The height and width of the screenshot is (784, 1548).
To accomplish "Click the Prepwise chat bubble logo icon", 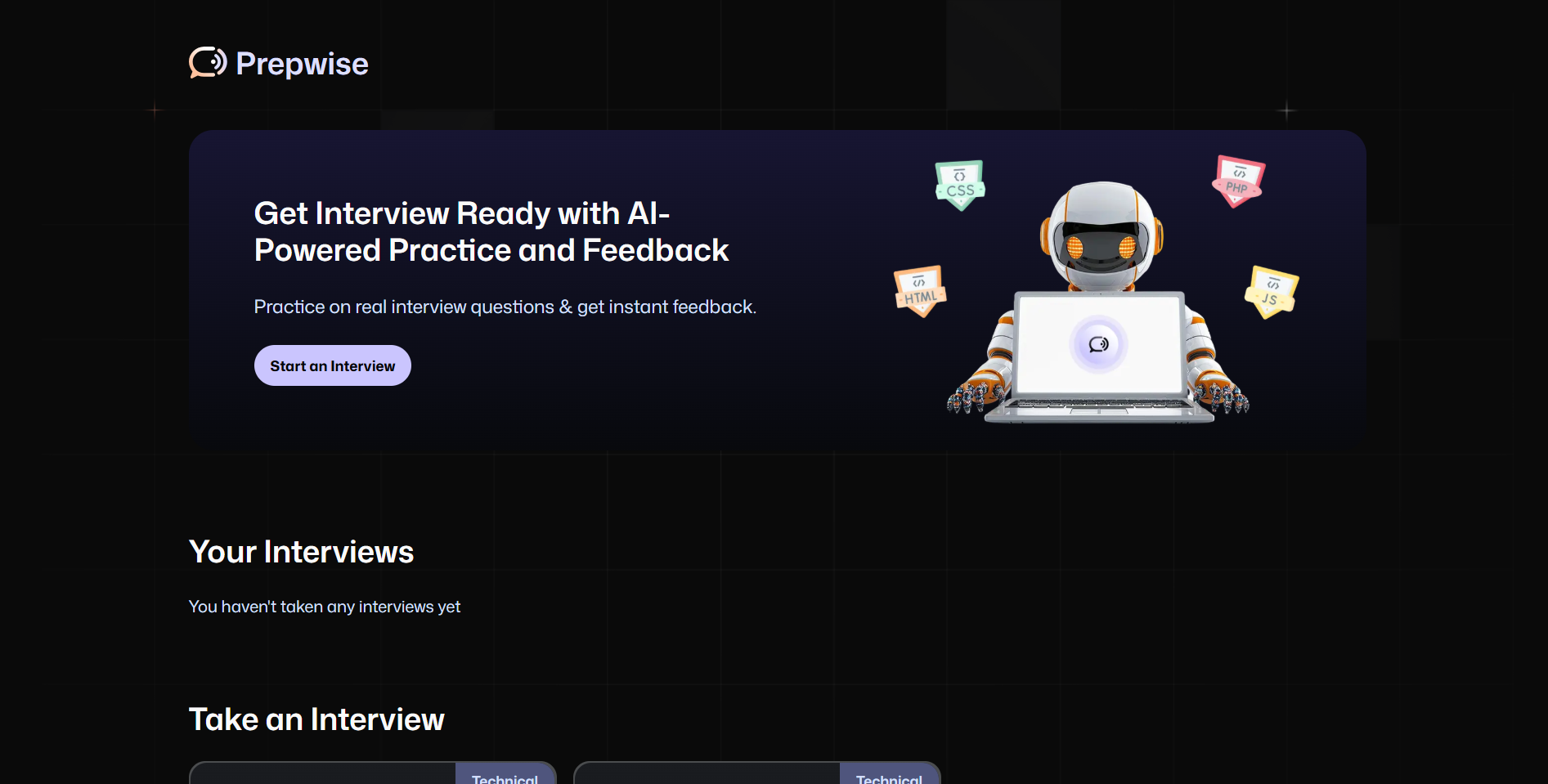I will click(208, 63).
